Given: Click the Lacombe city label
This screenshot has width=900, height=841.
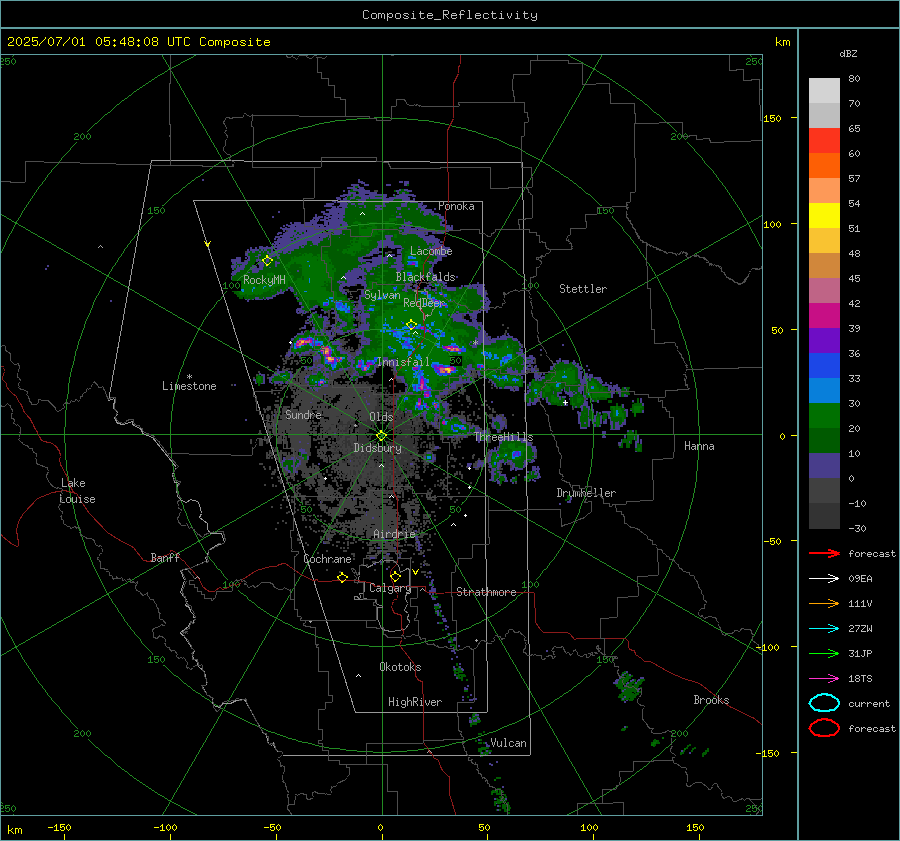Looking at the screenshot, I should [x=431, y=251].
